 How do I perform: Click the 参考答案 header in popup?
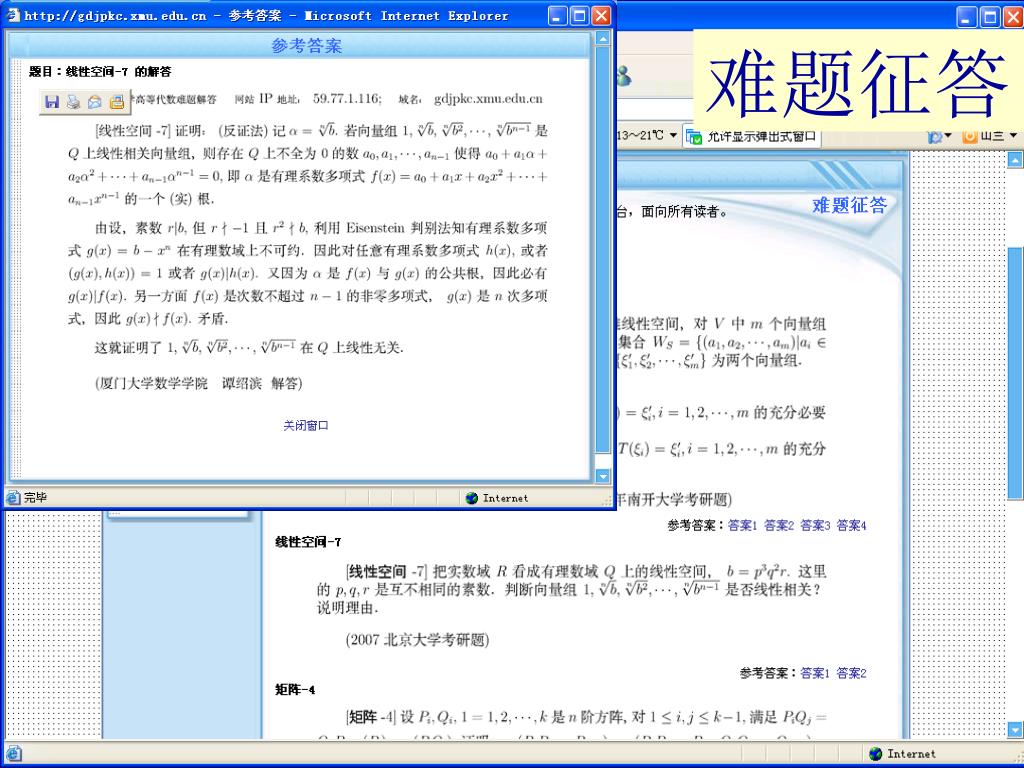306,46
